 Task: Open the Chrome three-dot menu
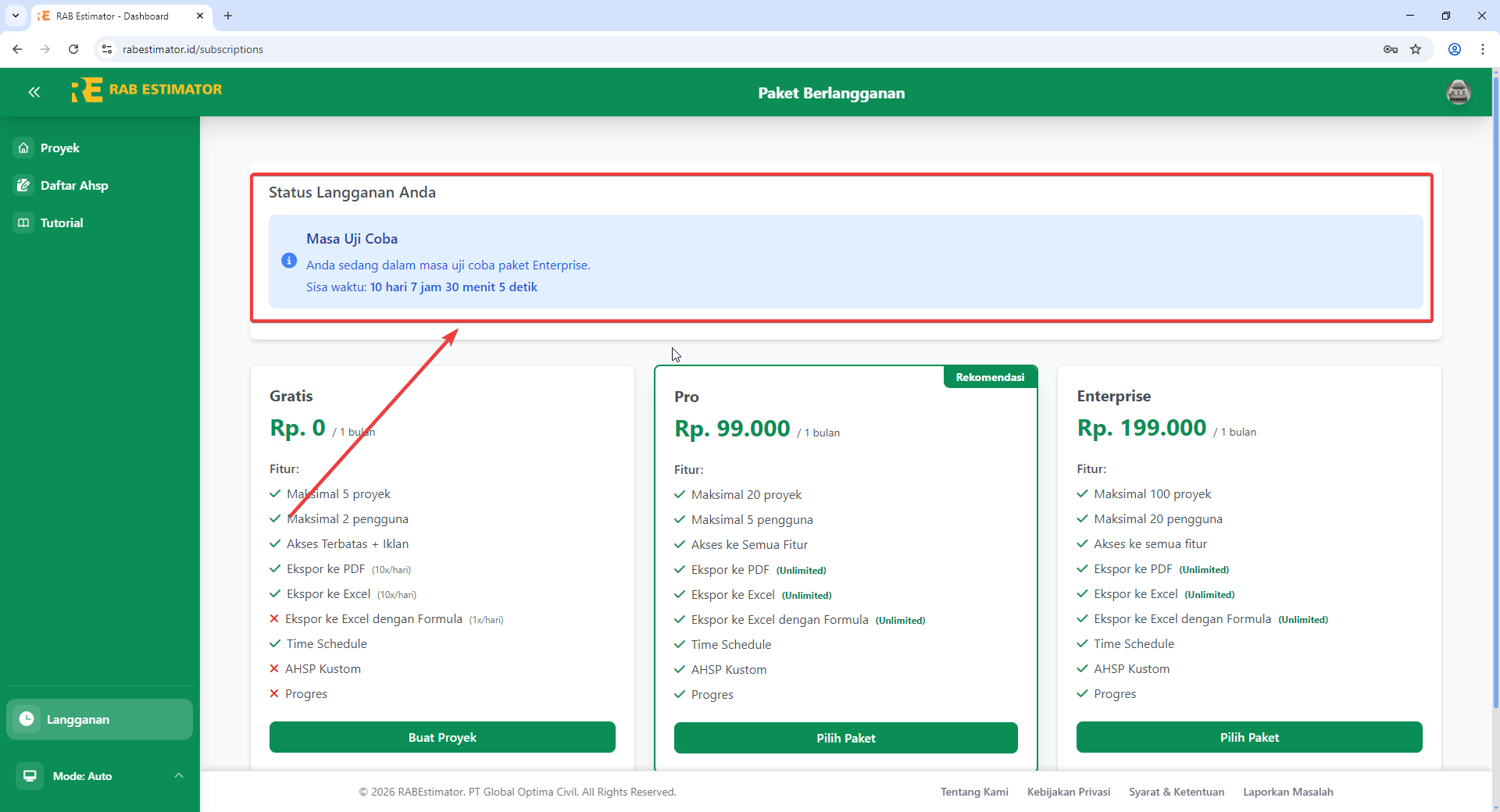pos(1483,48)
